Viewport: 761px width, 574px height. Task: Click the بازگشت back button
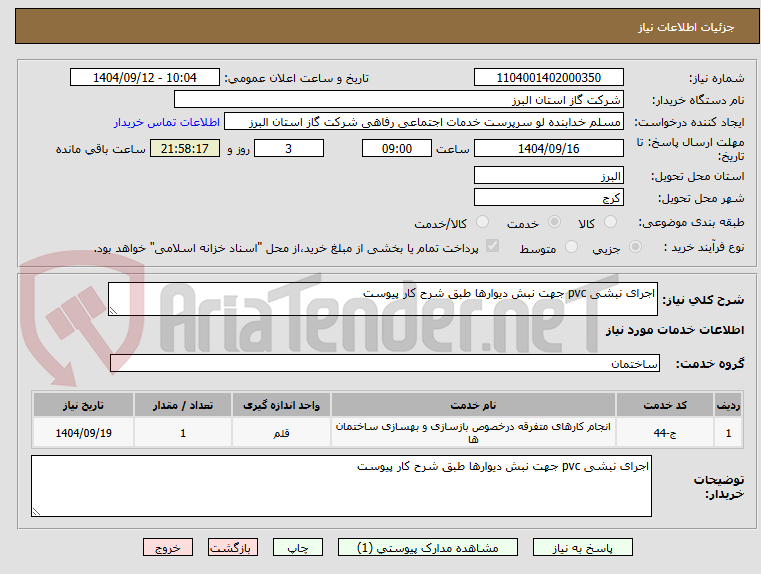click(232, 547)
